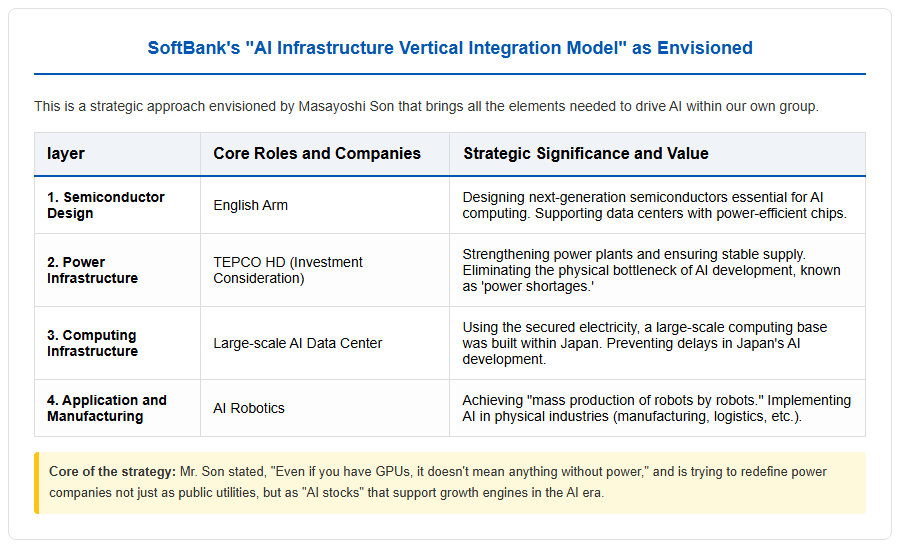900x556 pixels.
Task: Click the SoftBank AI Infrastructure title heading
Action: 449,48
